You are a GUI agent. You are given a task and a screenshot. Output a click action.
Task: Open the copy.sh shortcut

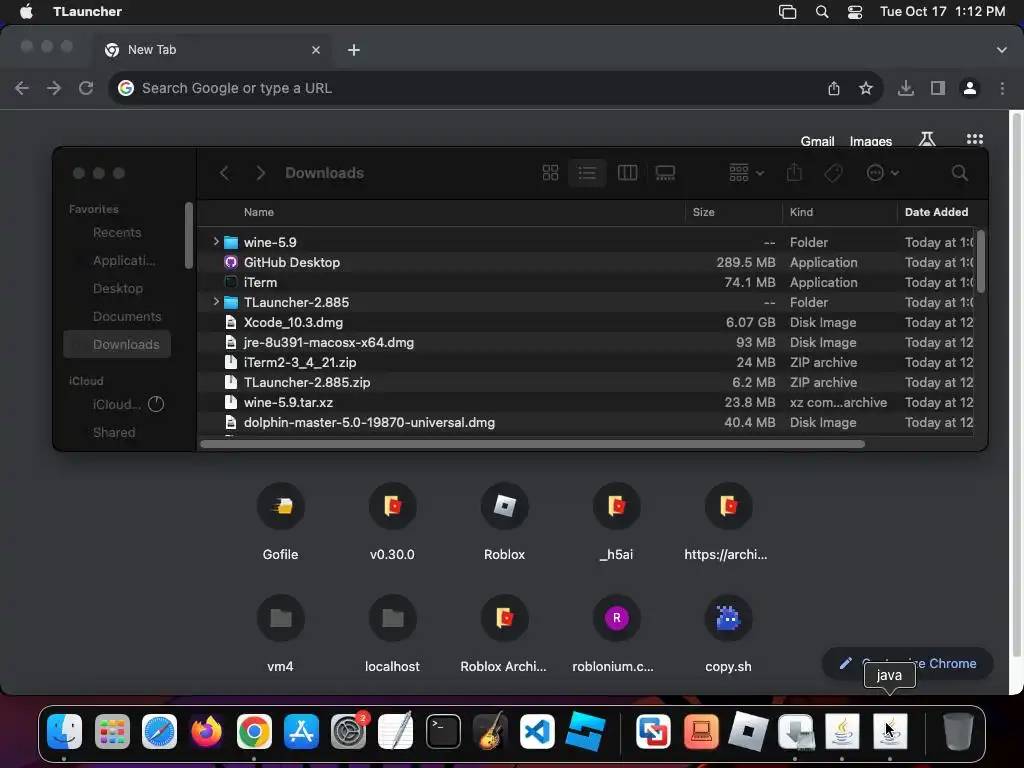pos(728,633)
